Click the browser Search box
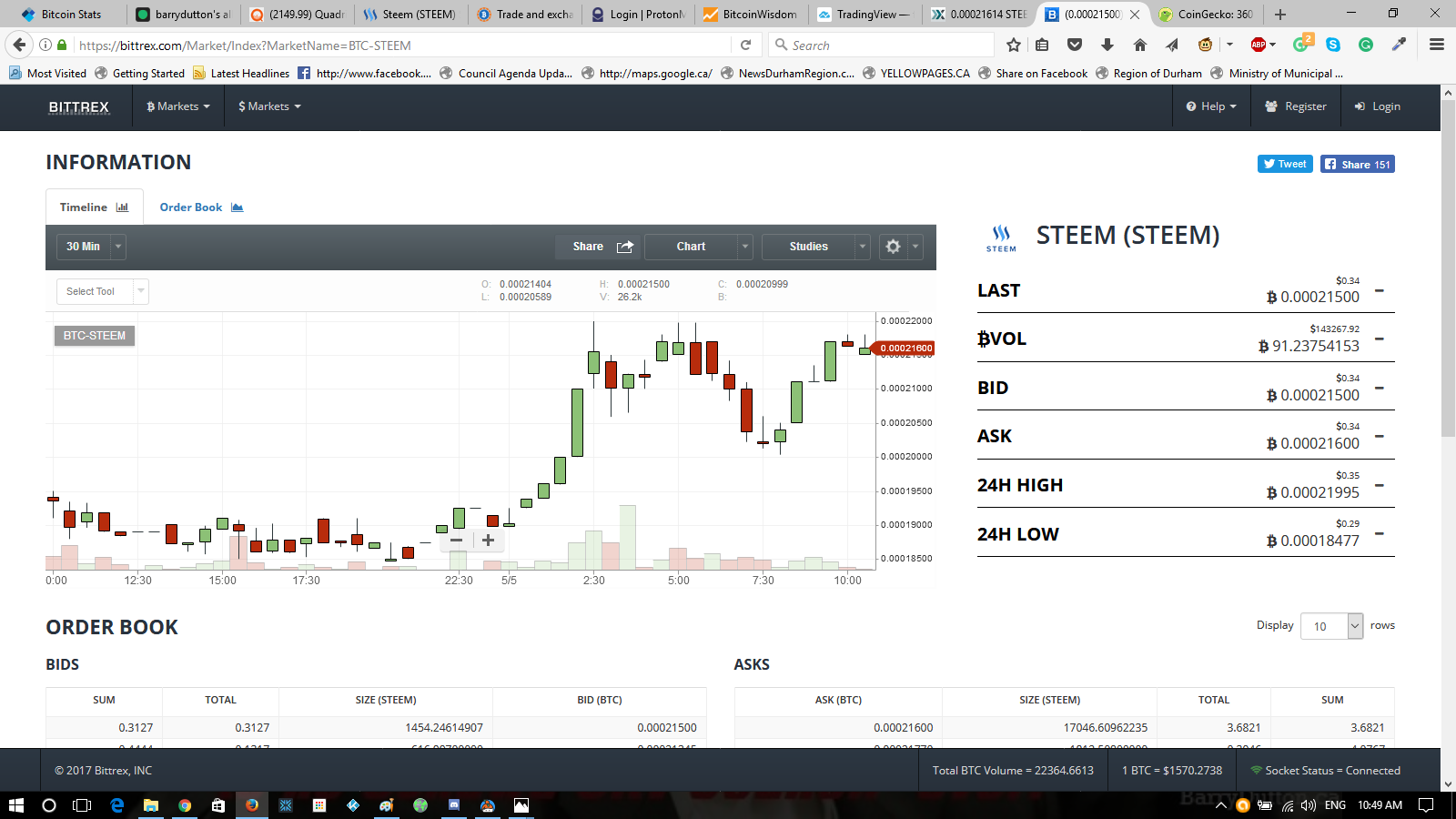Viewport: 1456px width, 819px height. 881,45
